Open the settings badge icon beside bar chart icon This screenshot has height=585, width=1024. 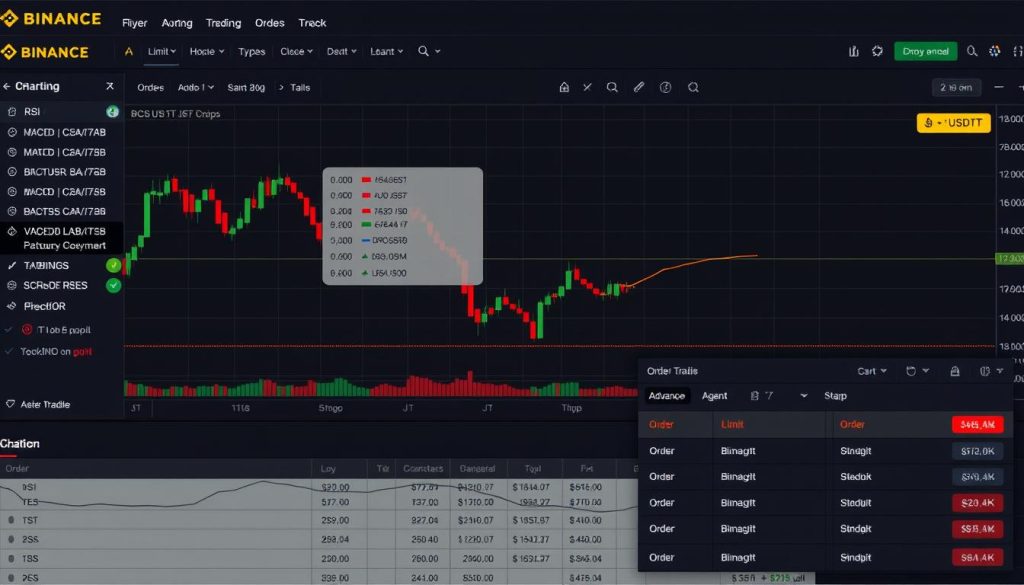click(877, 51)
